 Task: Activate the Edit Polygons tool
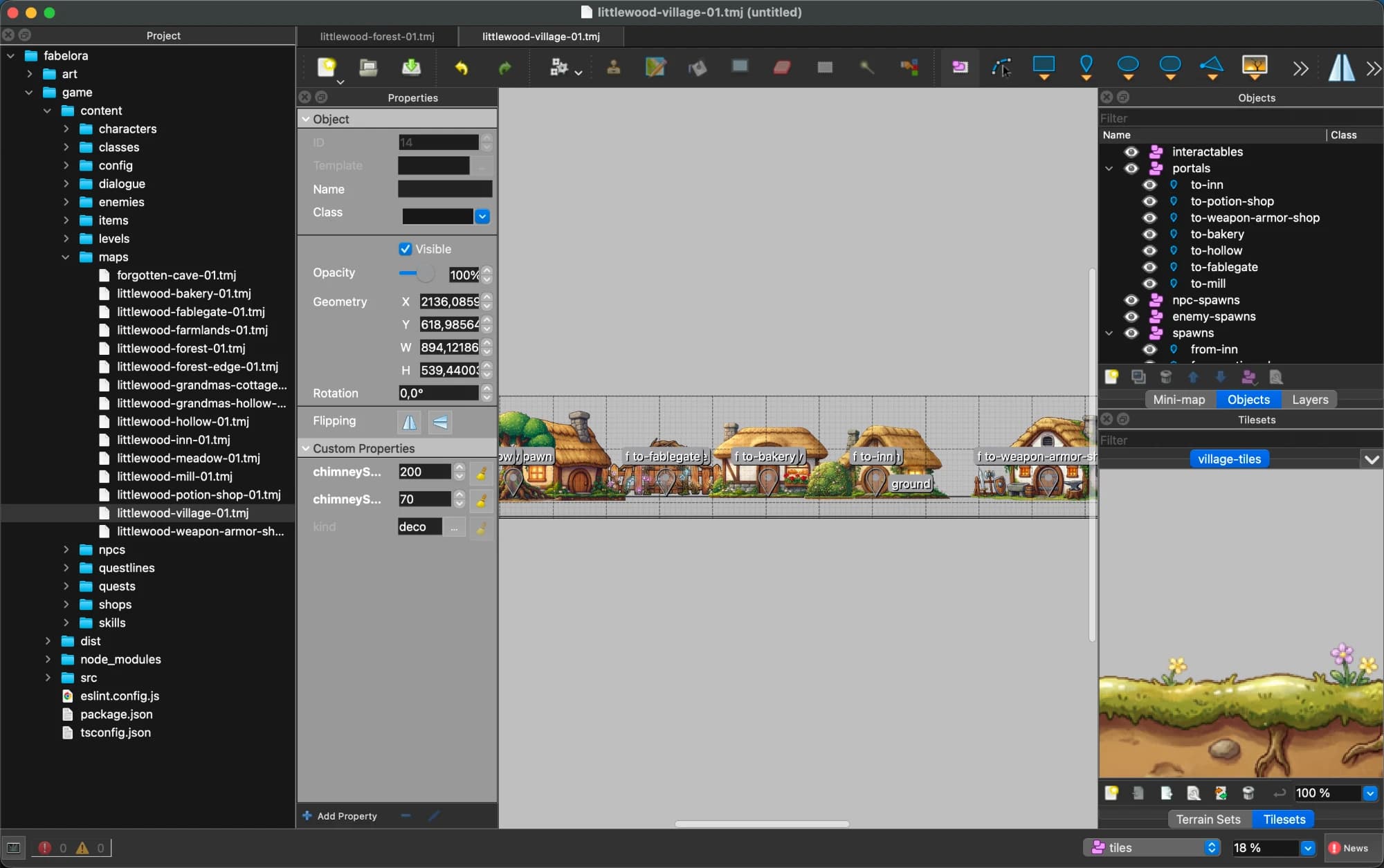[x=1001, y=67]
